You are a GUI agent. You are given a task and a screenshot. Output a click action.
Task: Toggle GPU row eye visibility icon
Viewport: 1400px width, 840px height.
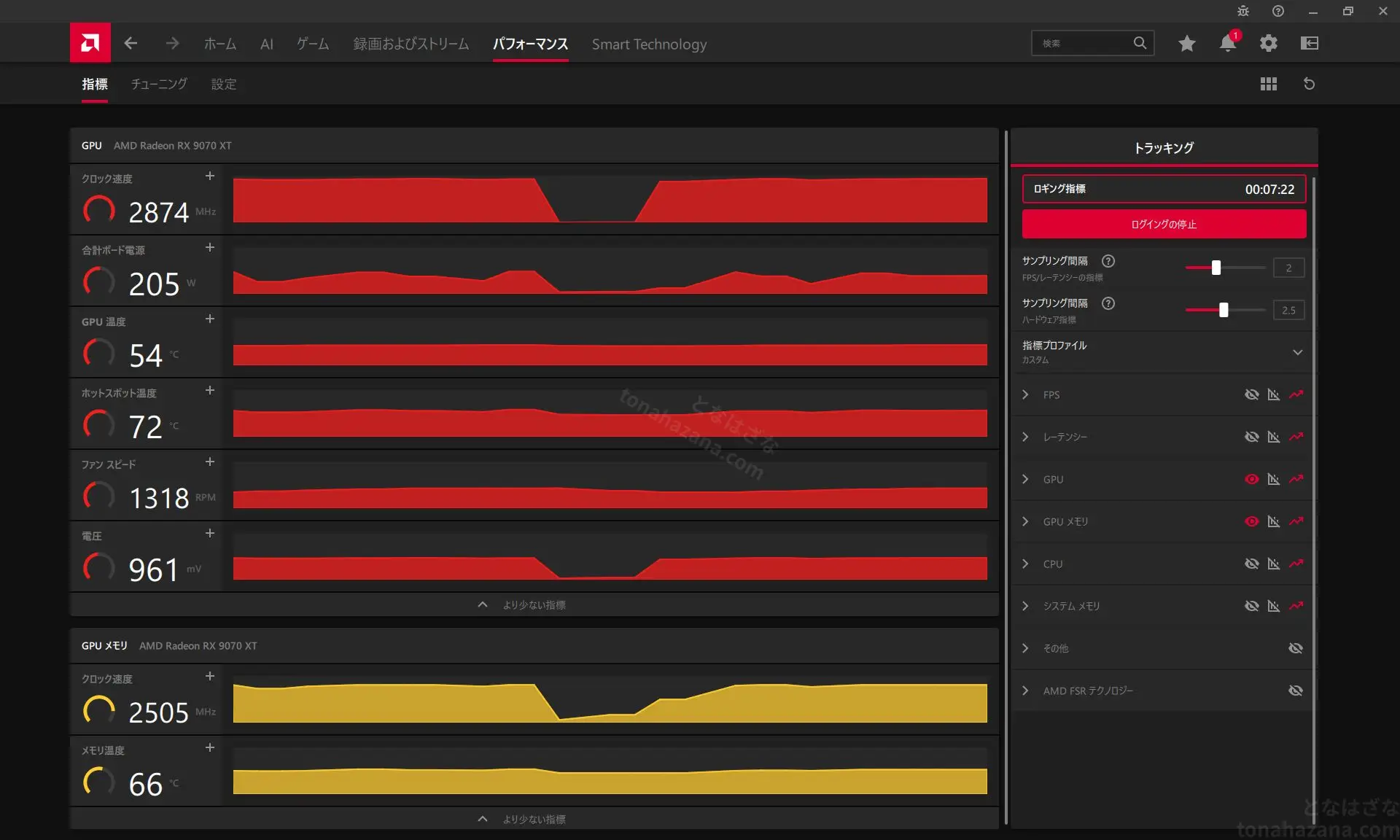pyautogui.click(x=1252, y=479)
